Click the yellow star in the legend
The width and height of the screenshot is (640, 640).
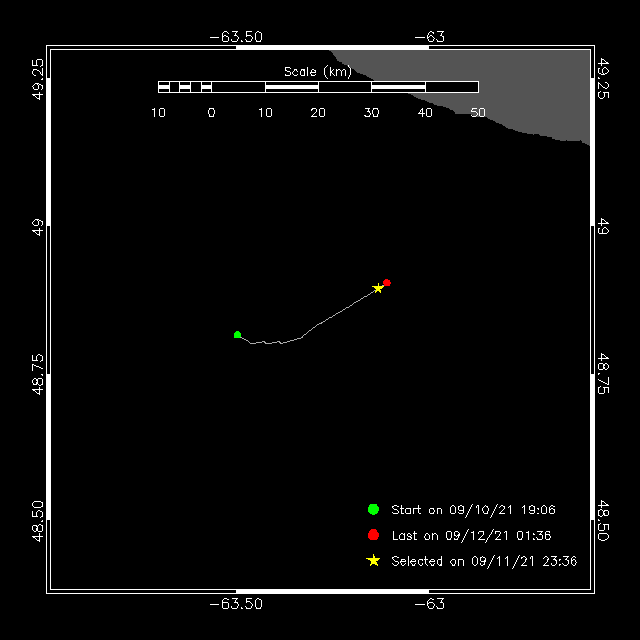click(x=374, y=561)
